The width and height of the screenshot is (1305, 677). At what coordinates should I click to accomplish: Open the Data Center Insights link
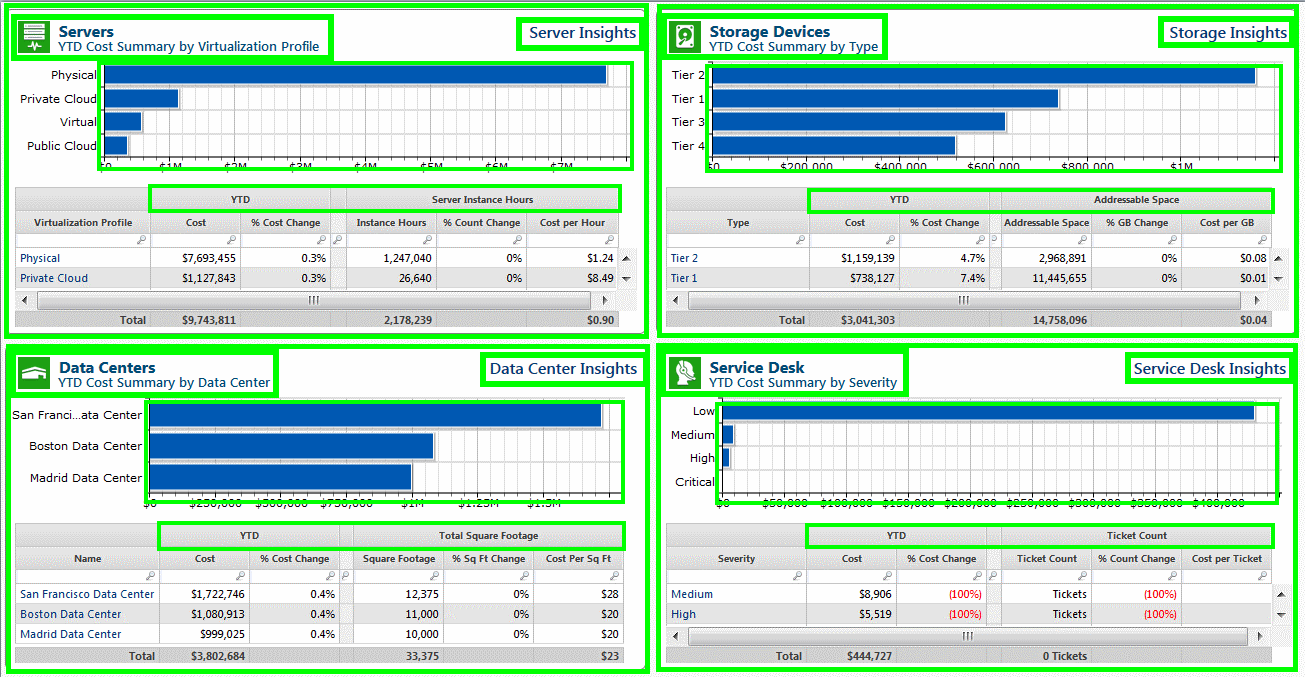tap(563, 369)
